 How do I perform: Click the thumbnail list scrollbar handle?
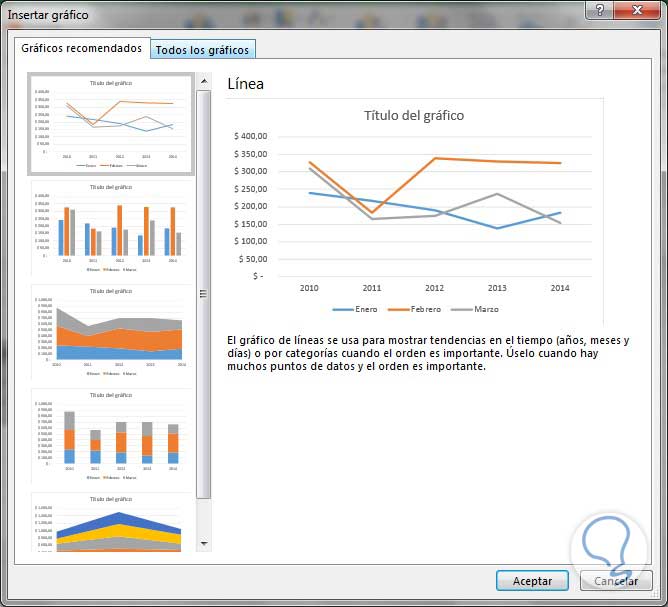click(204, 294)
